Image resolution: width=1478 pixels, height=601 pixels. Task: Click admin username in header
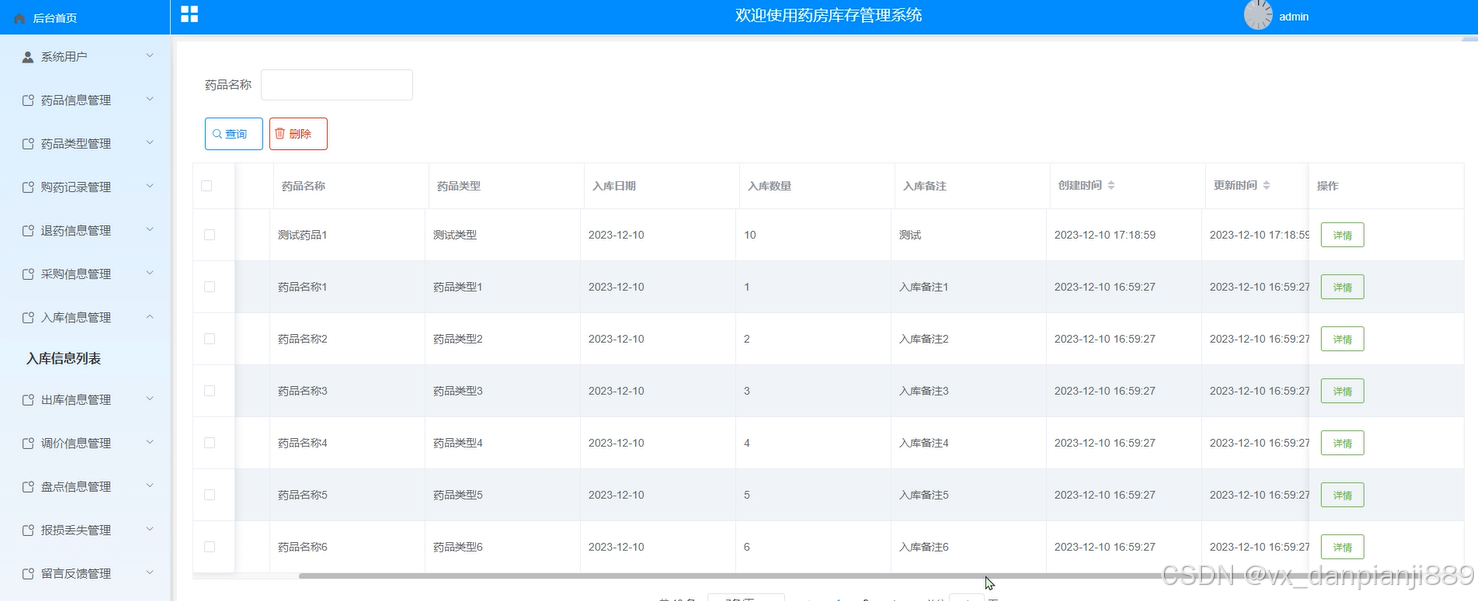(1294, 16)
